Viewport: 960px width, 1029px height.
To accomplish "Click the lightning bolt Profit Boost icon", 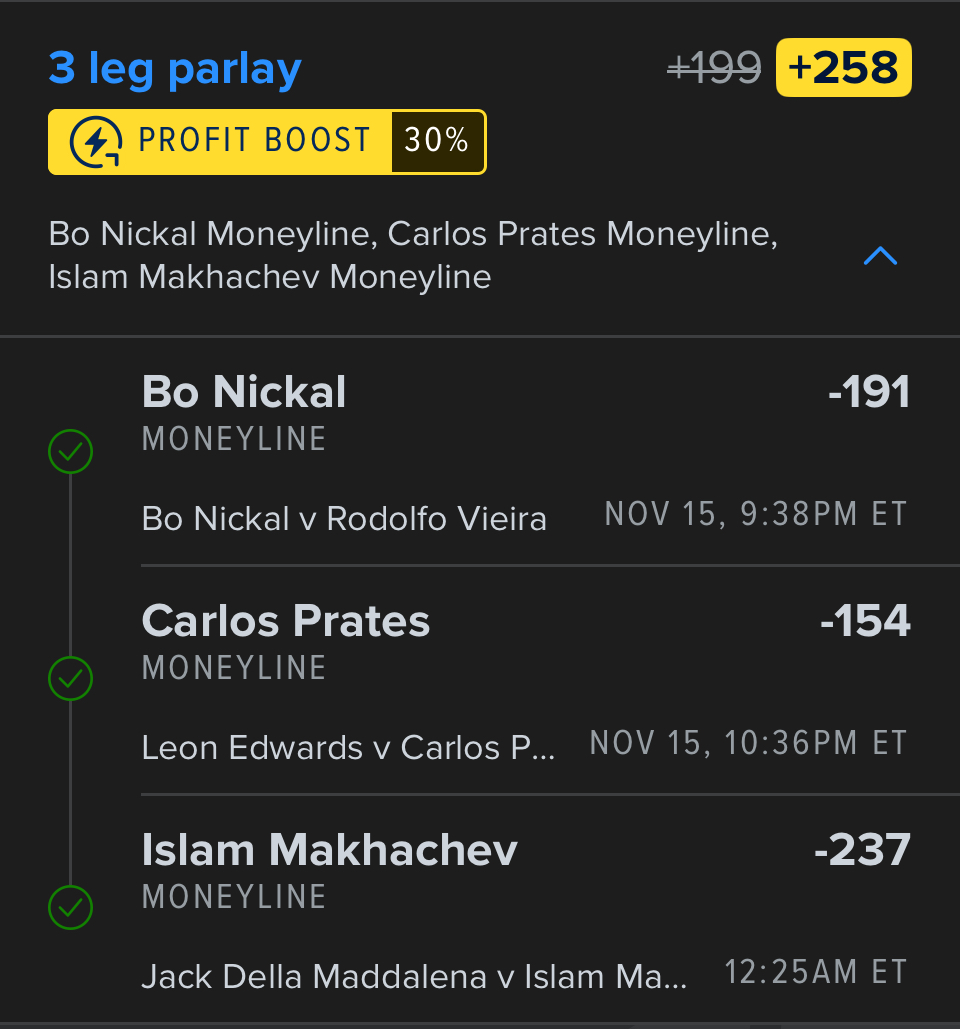I will tap(96, 142).
